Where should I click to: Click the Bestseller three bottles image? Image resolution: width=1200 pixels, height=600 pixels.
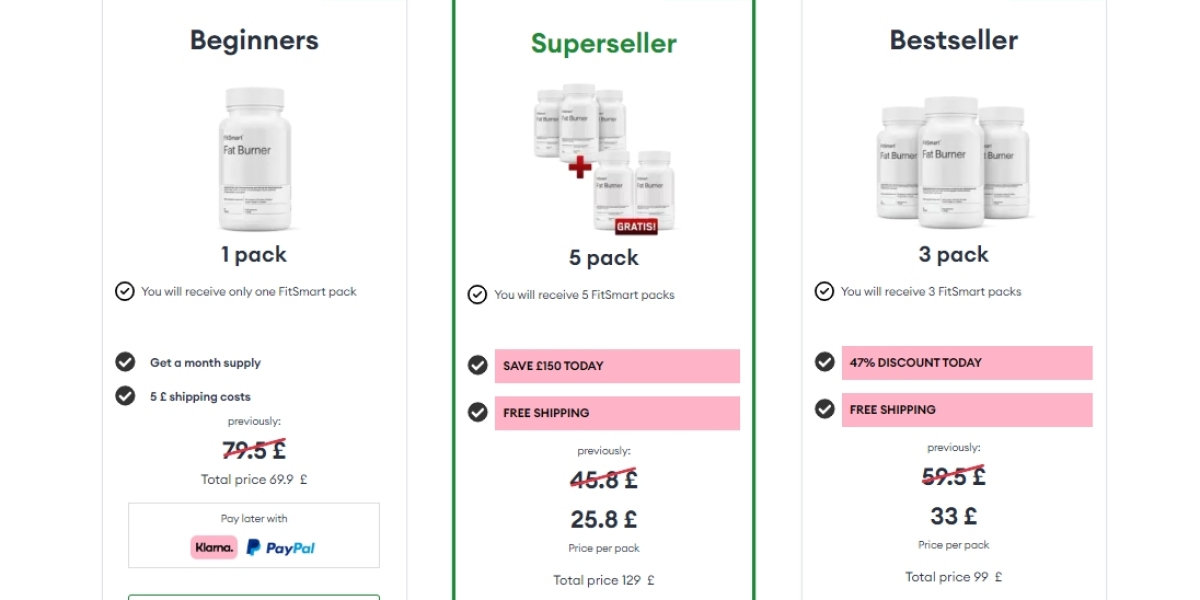click(953, 158)
